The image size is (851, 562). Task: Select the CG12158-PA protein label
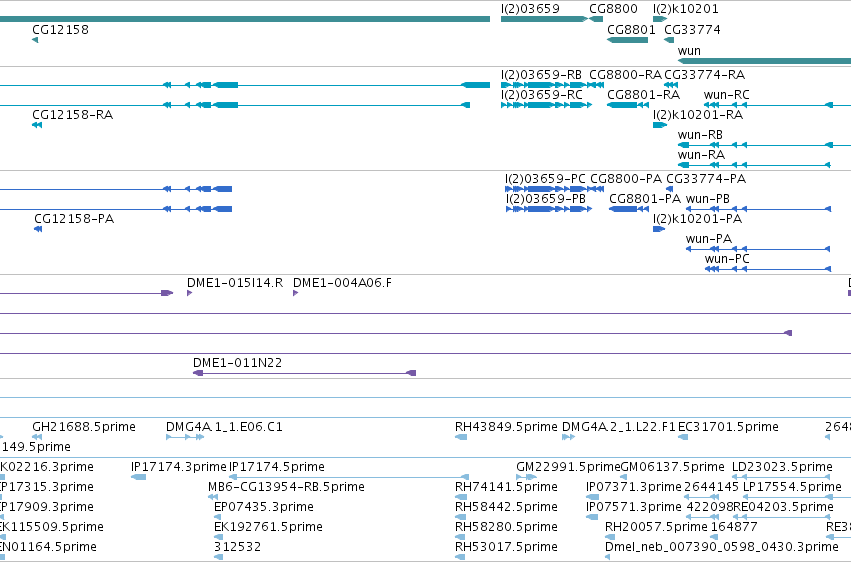[x=74, y=219]
